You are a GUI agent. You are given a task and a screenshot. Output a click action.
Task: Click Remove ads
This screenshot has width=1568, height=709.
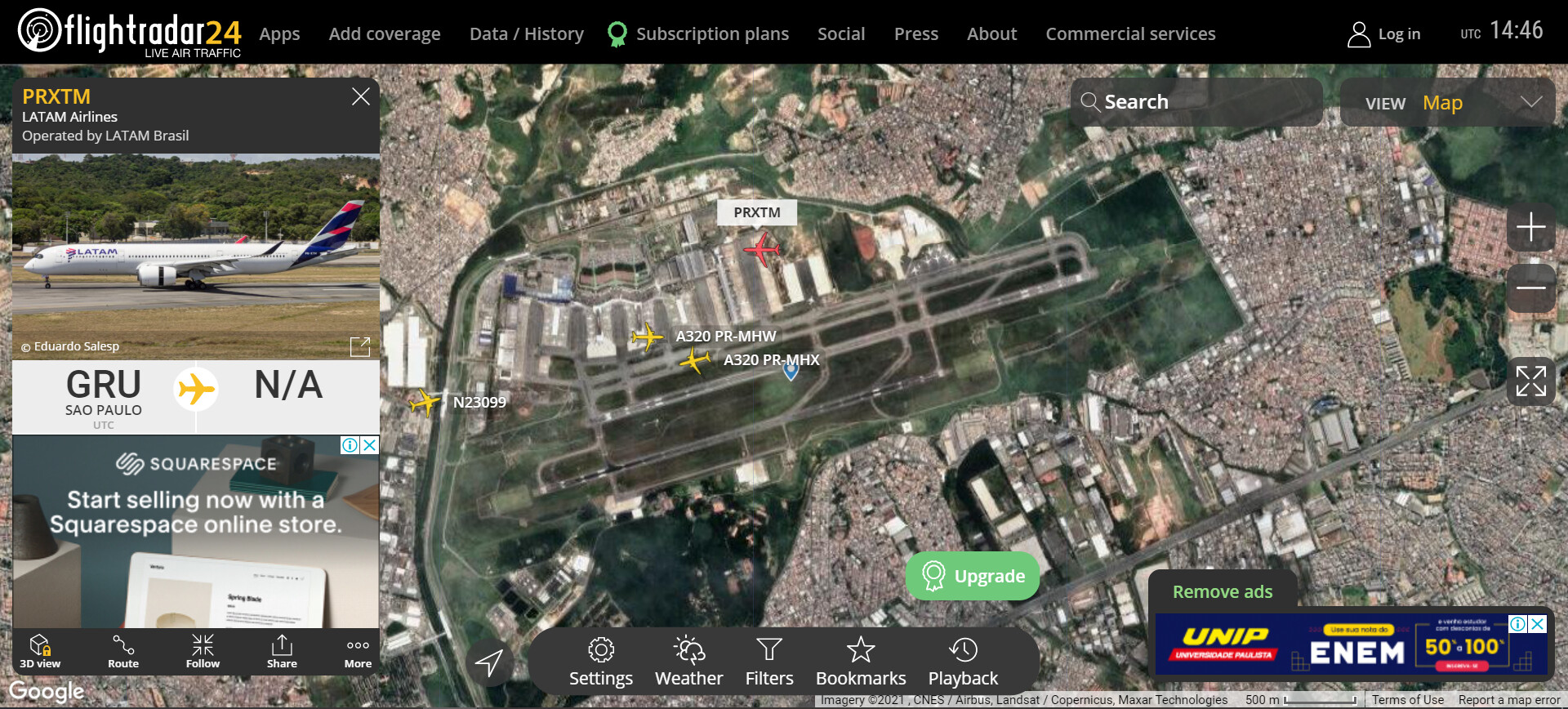1223,591
